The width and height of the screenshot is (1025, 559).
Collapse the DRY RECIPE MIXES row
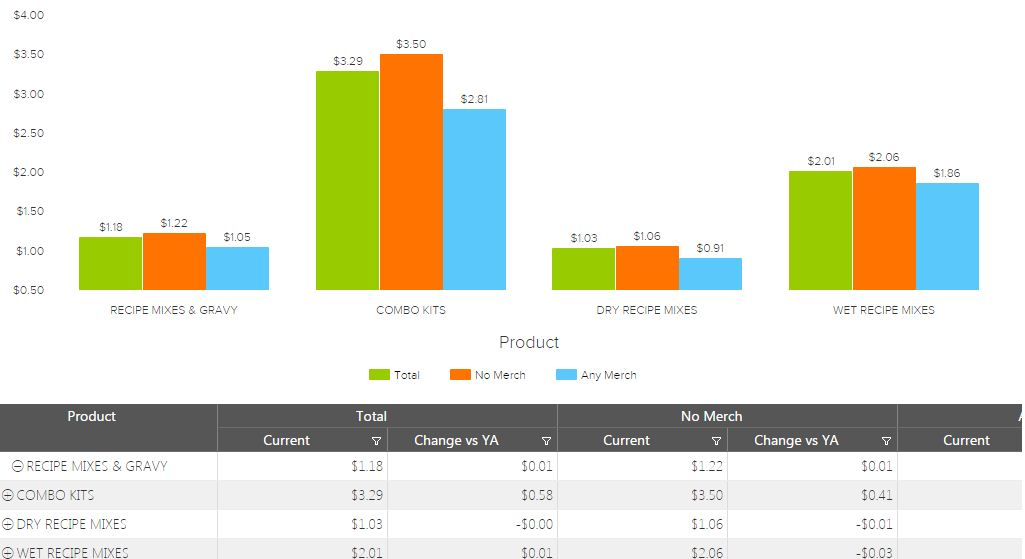click(8, 525)
